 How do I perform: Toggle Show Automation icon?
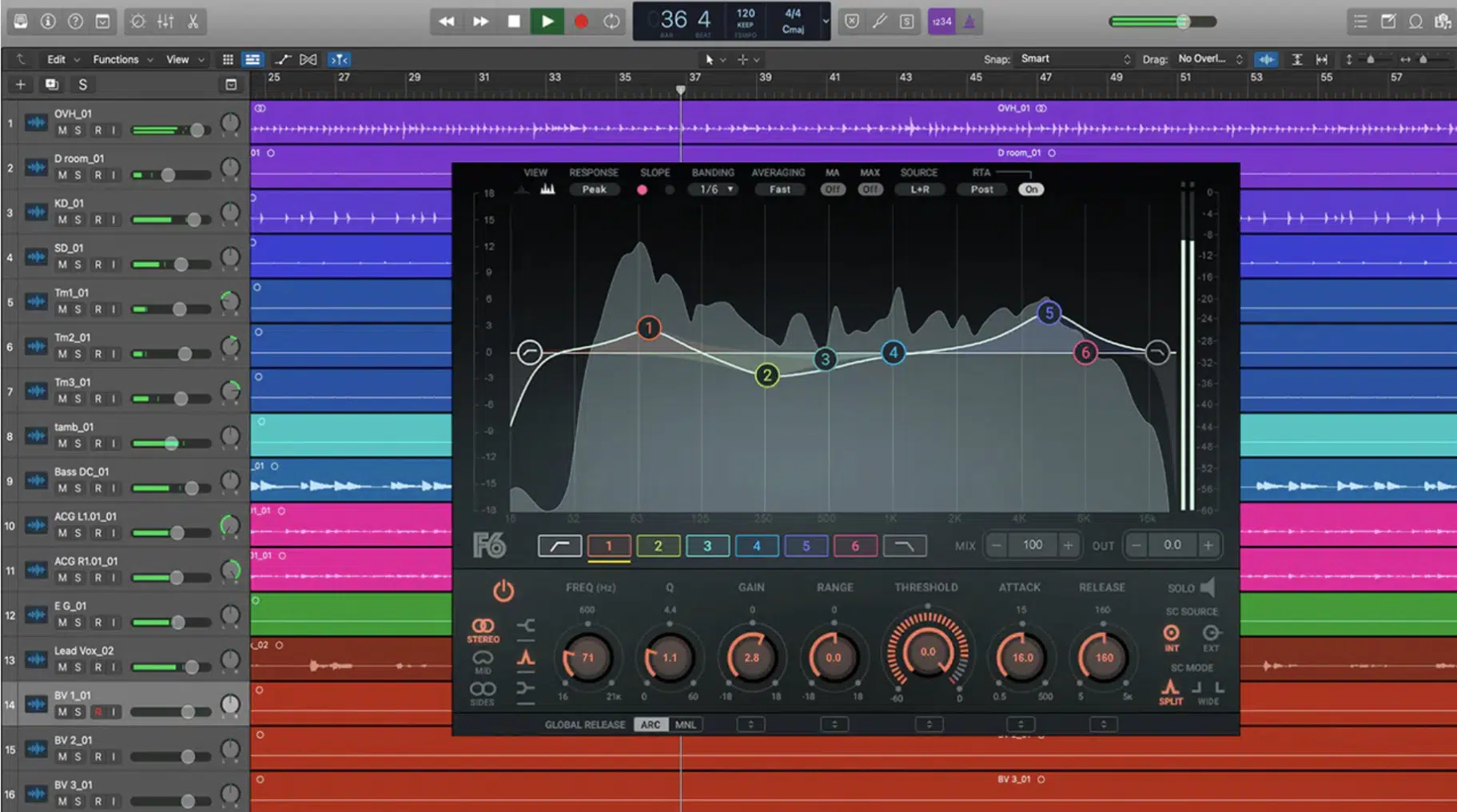(283, 59)
